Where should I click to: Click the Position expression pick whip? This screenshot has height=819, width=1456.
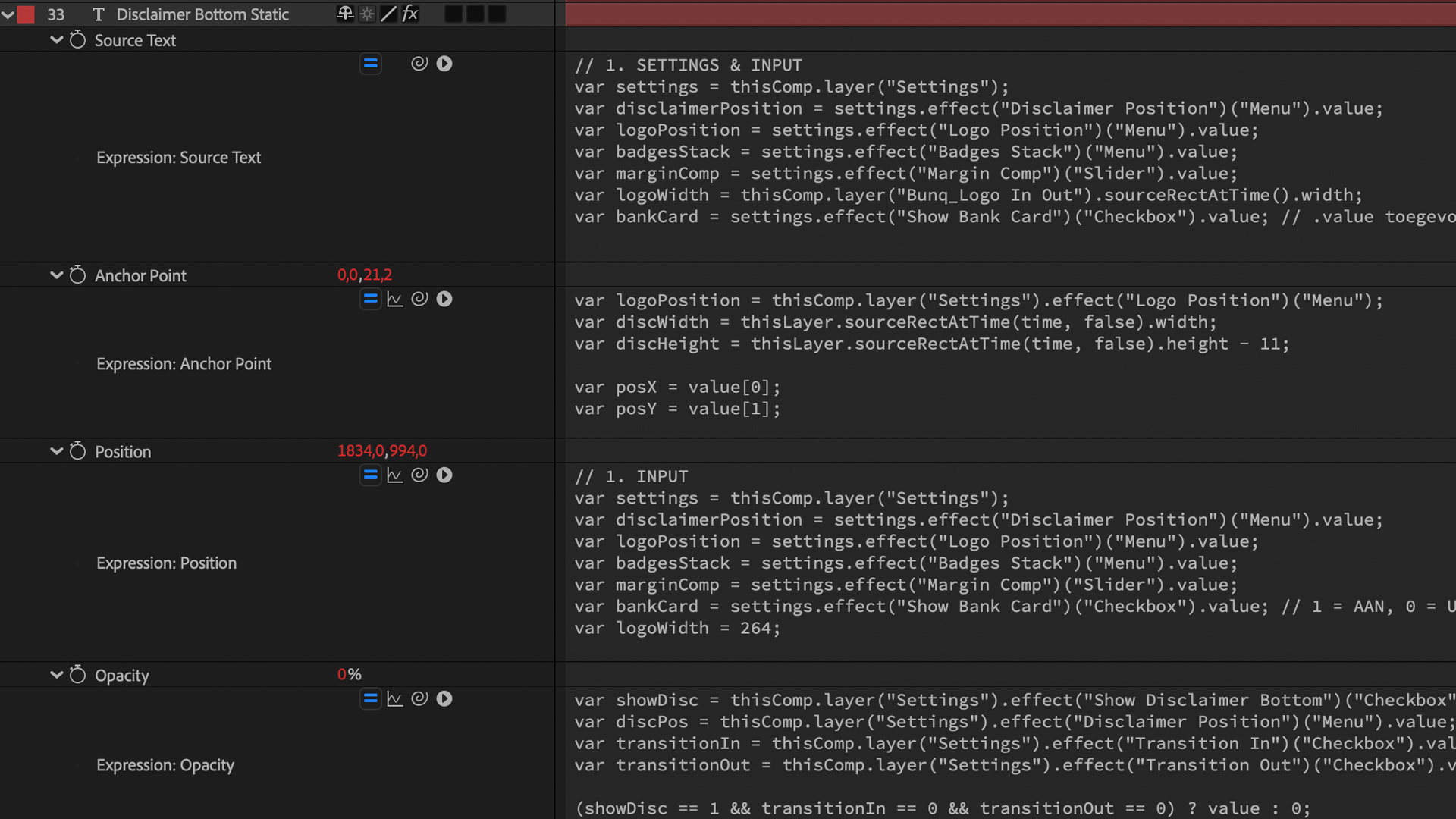click(x=419, y=475)
